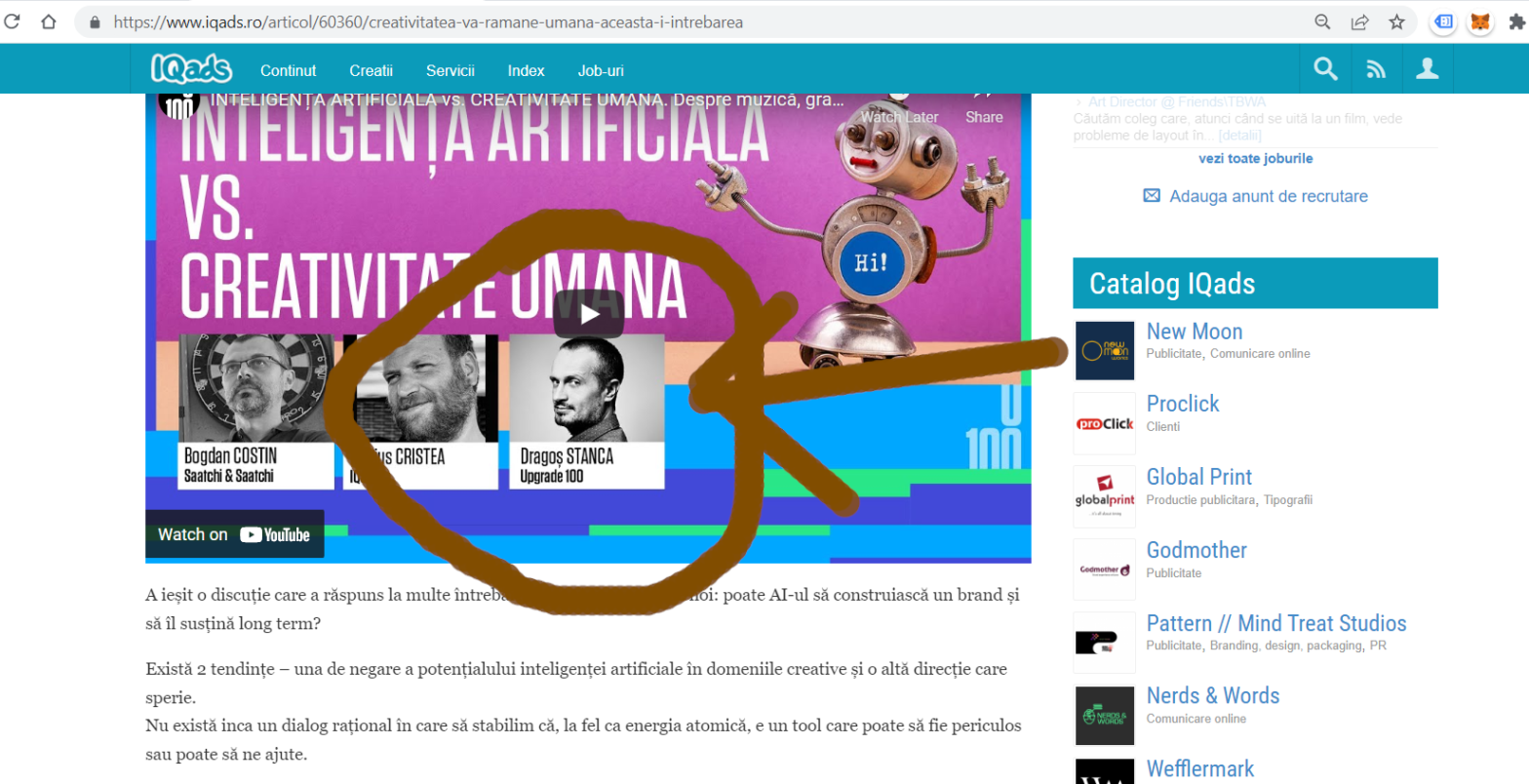
Task: Open the Index menu
Action: pos(527,70)
